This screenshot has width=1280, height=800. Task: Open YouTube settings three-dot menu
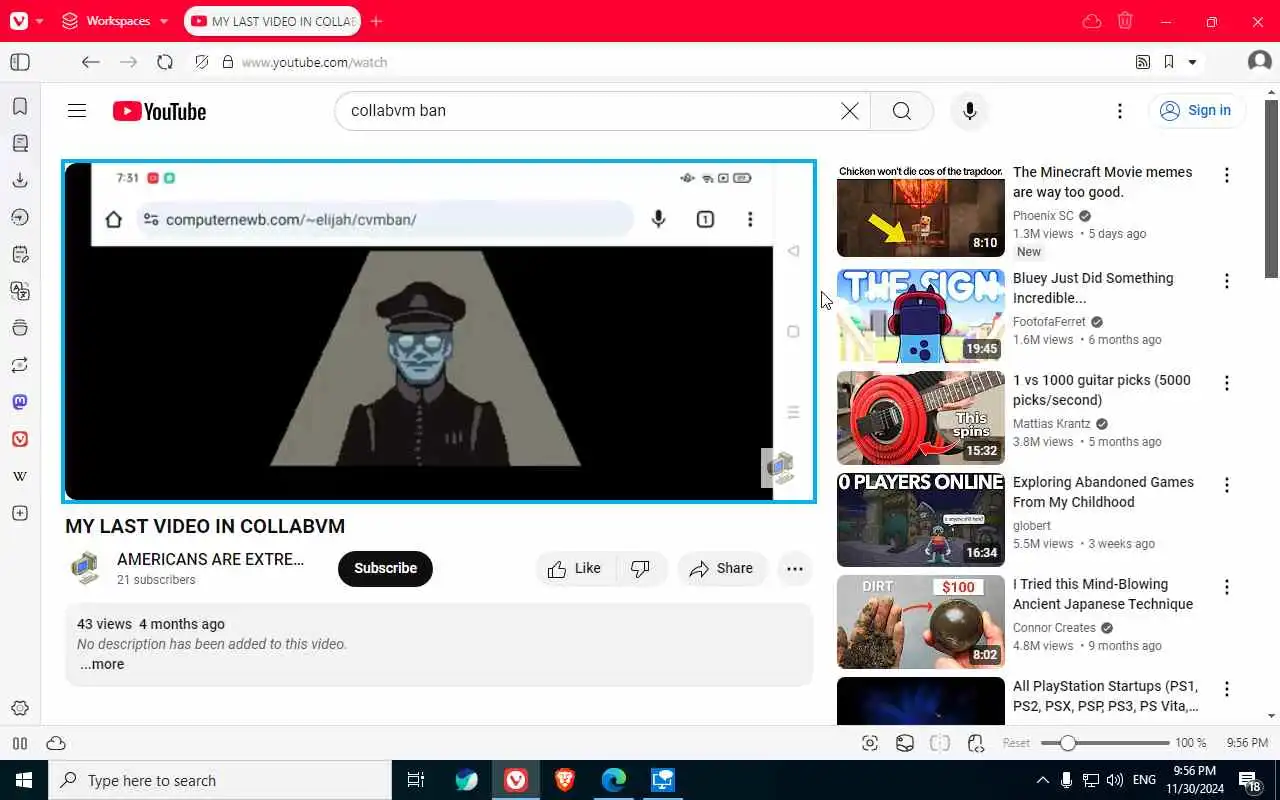tap(1120, 111)
